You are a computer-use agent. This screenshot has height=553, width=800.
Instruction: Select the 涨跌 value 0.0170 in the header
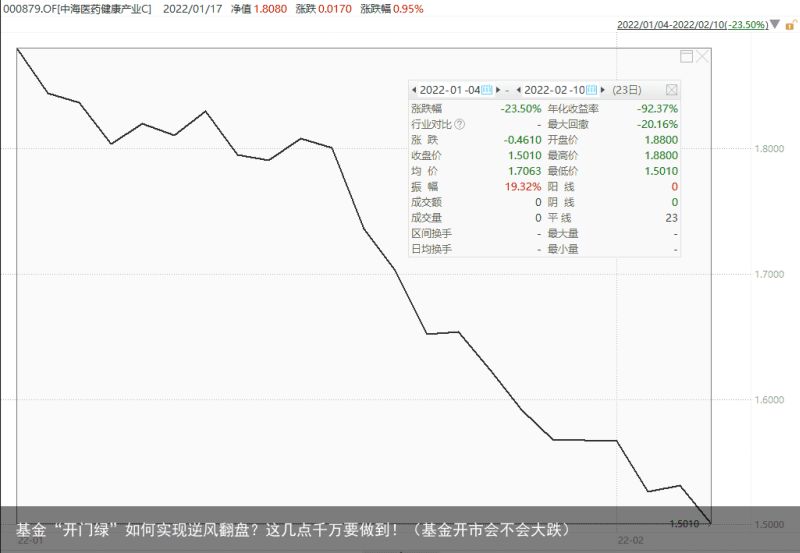coord(335,9)
